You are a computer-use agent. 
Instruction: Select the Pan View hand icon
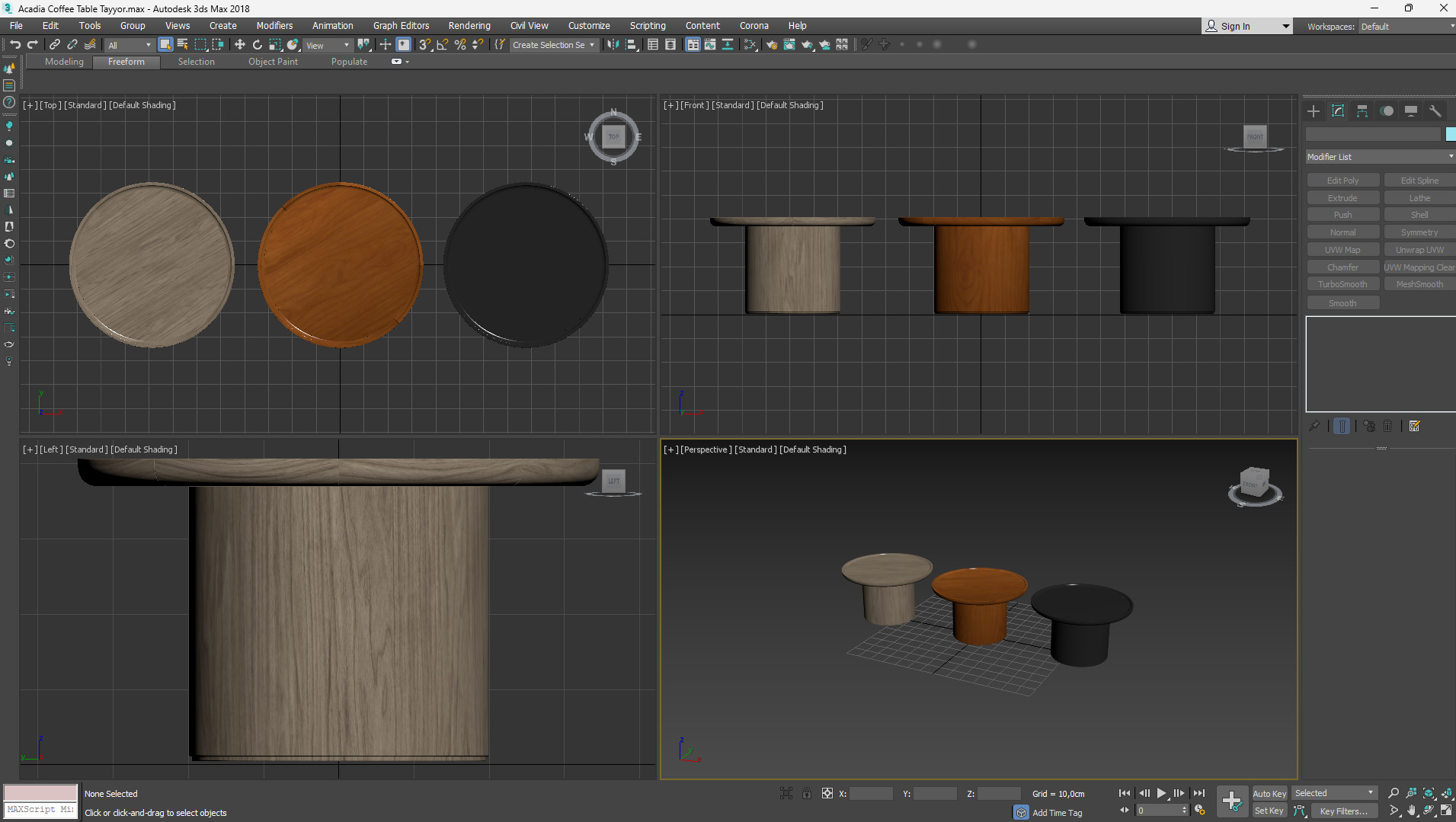pyautogui.click(x=1411, y=811)
